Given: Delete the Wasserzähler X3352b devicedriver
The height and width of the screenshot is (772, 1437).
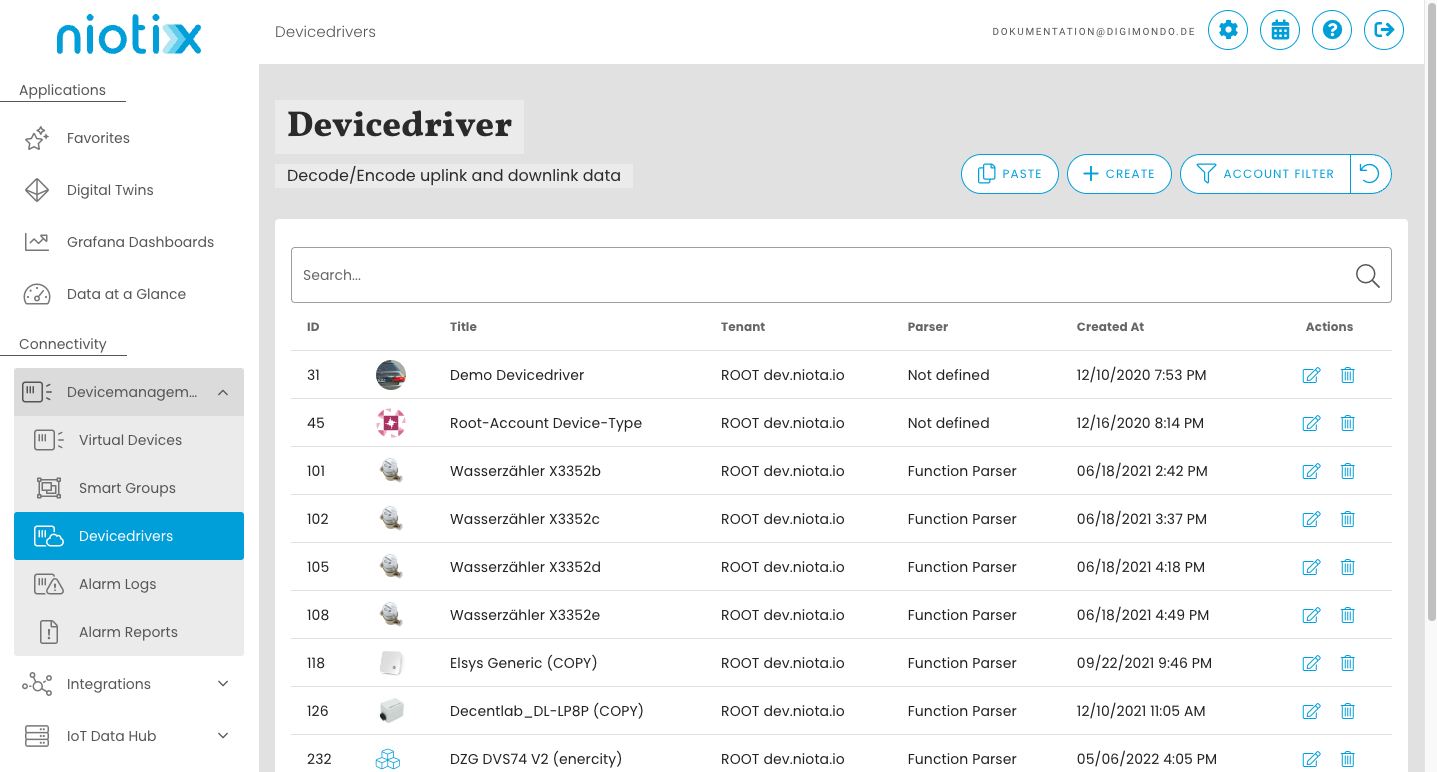Looking at the screenshot, I should click(x=1347, y=471).
